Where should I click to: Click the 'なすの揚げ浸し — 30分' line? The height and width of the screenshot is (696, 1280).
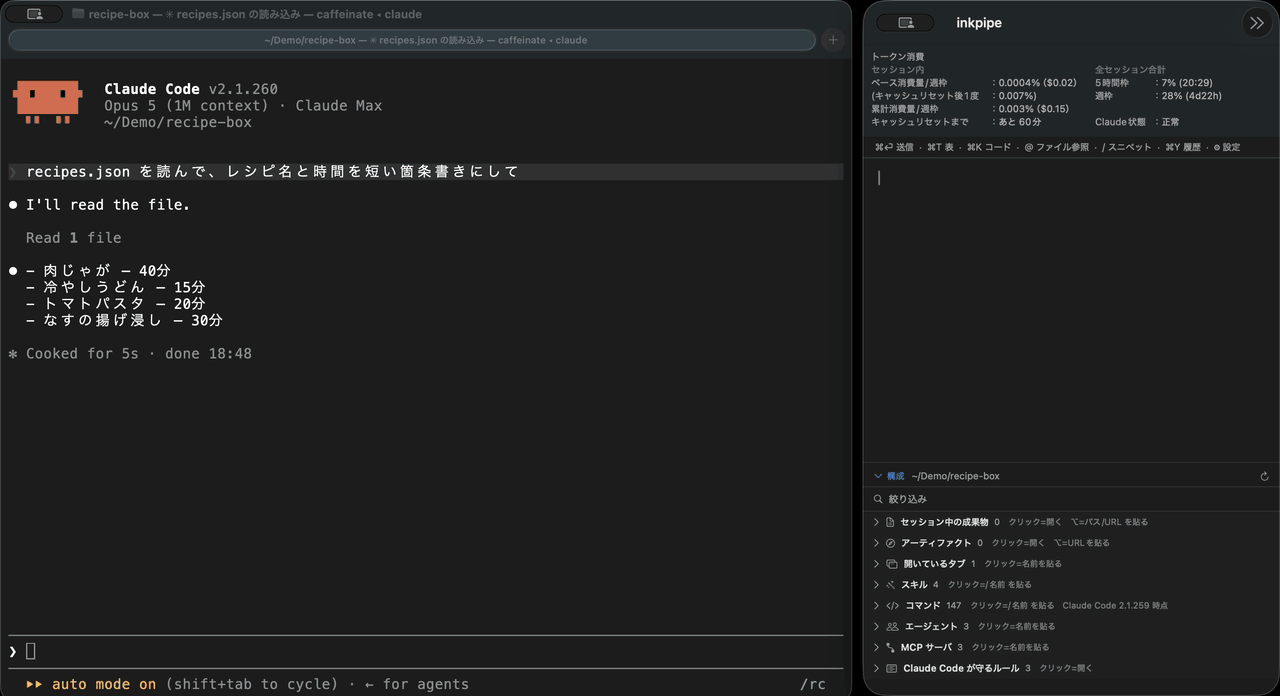point(124,321)
